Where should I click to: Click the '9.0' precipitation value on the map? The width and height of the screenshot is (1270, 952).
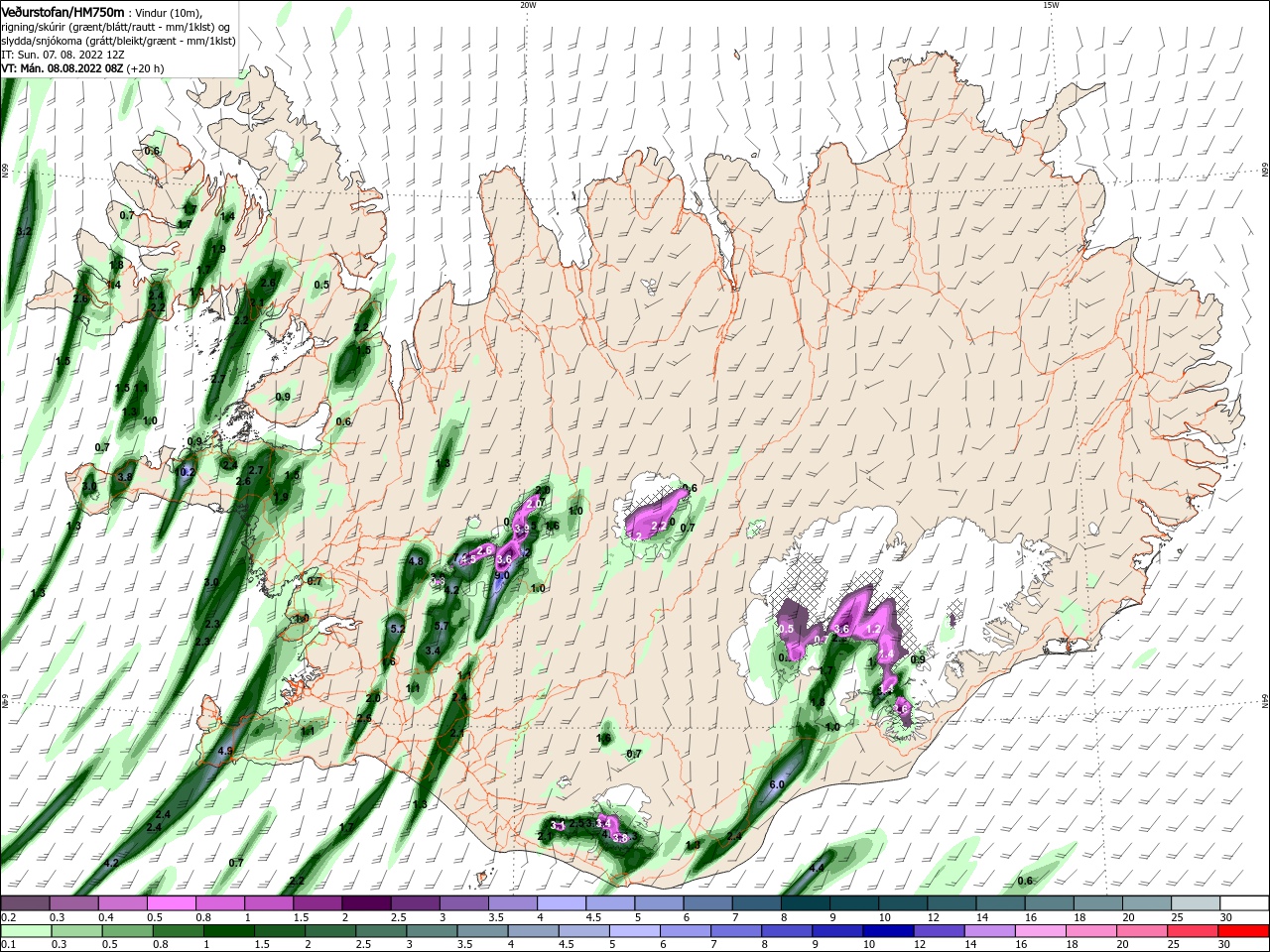click(502, 575)
